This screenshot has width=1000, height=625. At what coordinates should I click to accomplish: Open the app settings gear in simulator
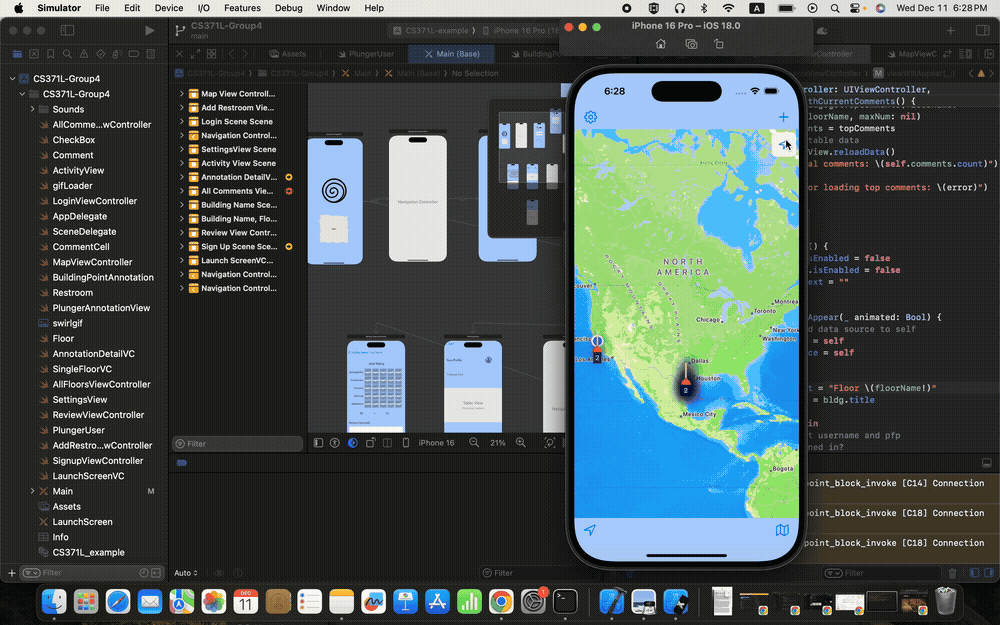(591, 117)
